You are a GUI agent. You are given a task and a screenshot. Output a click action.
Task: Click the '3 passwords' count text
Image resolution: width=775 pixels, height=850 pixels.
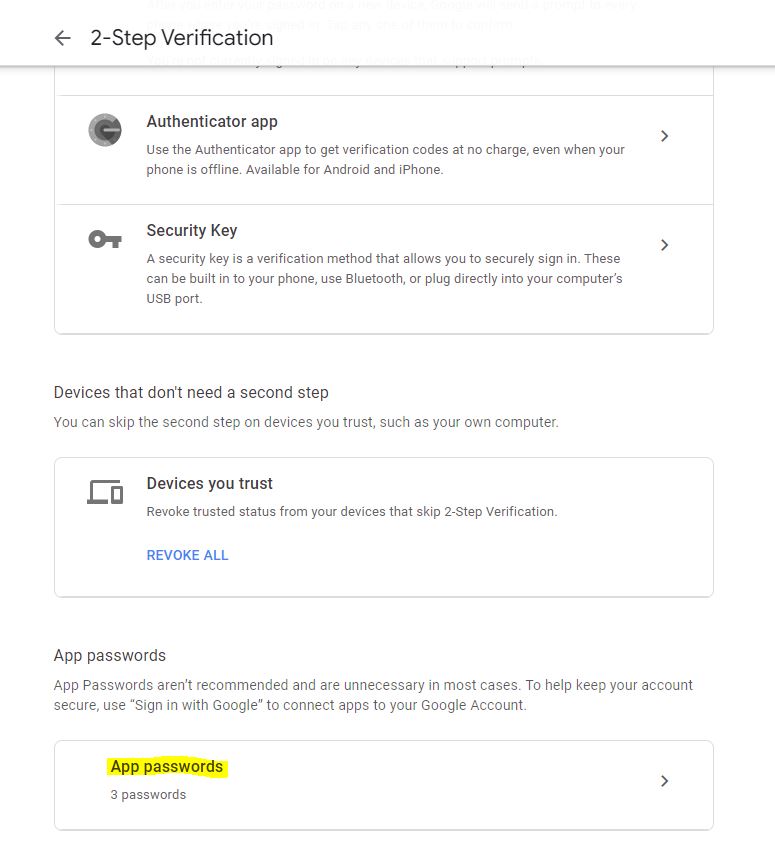tap(148, 795)
